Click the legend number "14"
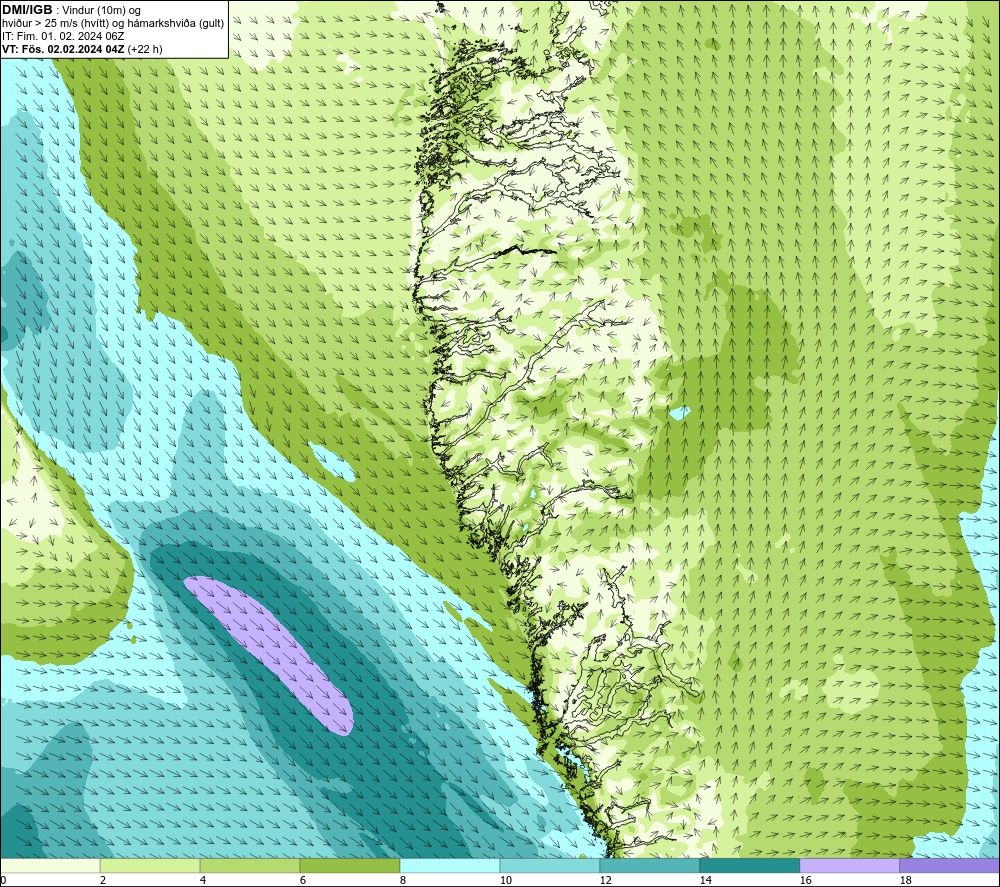 [705, 880]
